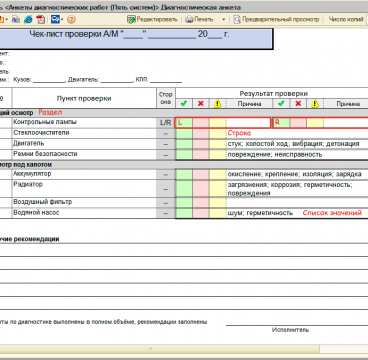
Task: Select the Водяной насос row label
Action: pos(36,213)
